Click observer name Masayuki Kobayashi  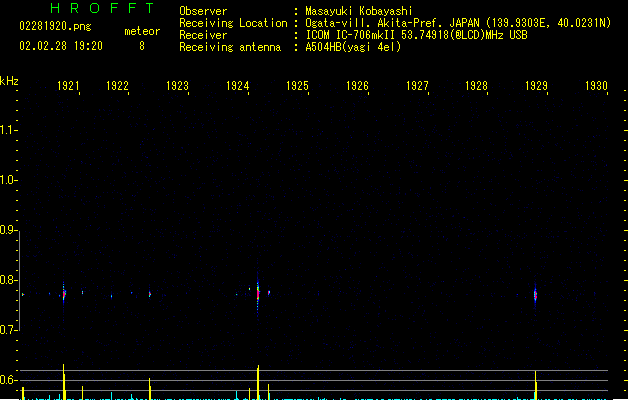pyautogui.click(x=359, y=11)
